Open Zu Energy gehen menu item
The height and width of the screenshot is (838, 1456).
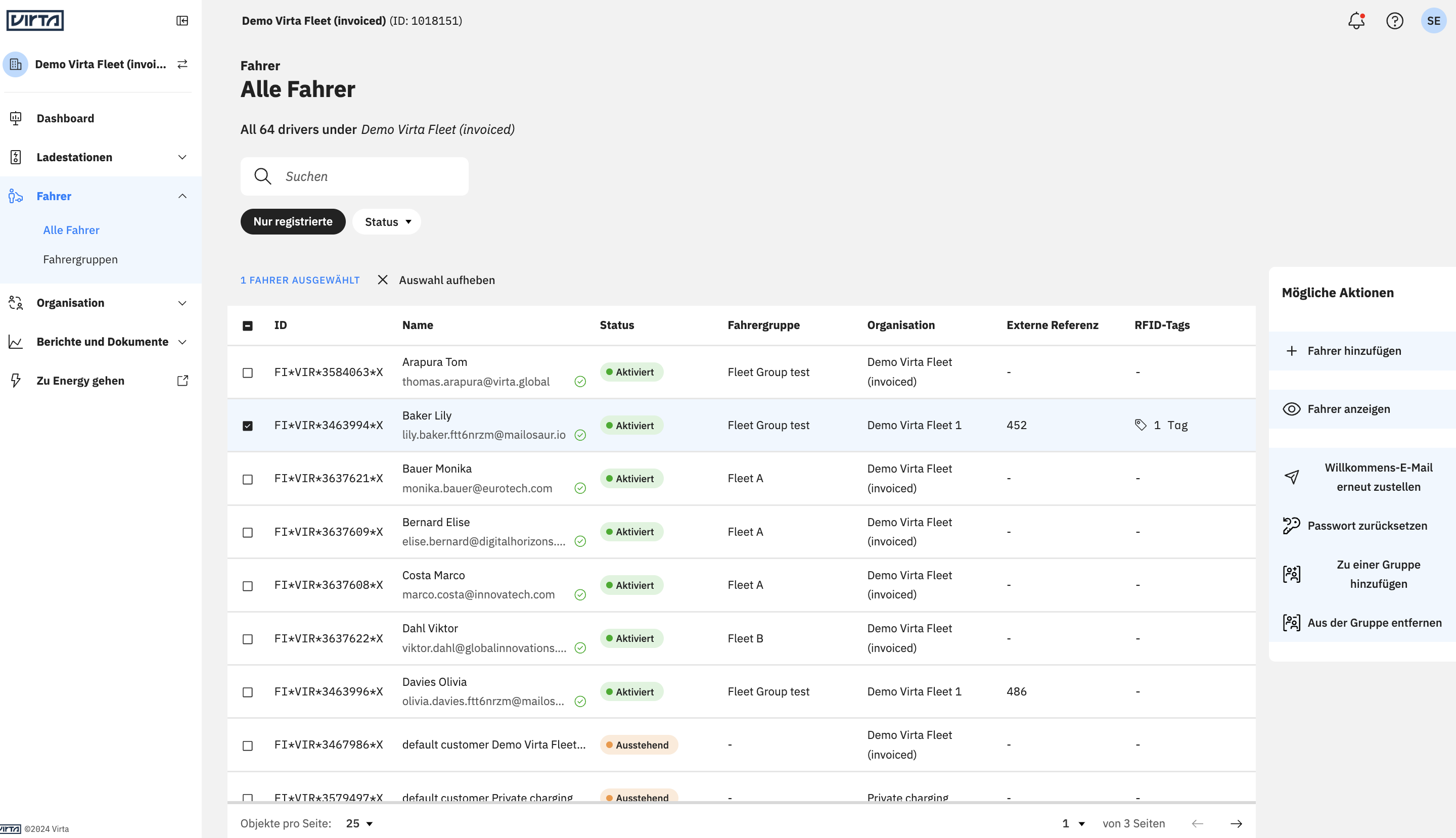coord(80,381)
